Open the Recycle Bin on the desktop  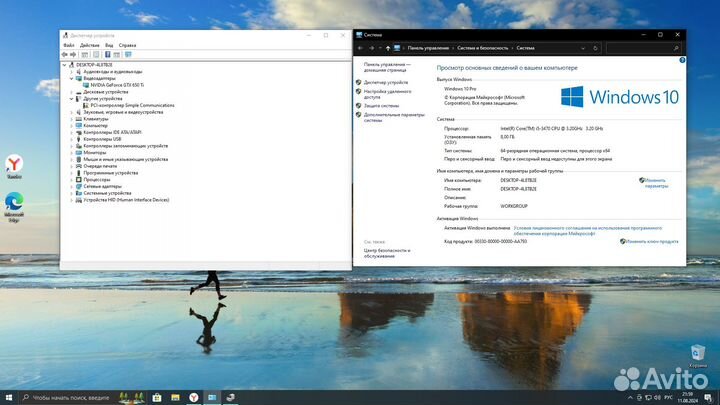click(x=697, y=354)
